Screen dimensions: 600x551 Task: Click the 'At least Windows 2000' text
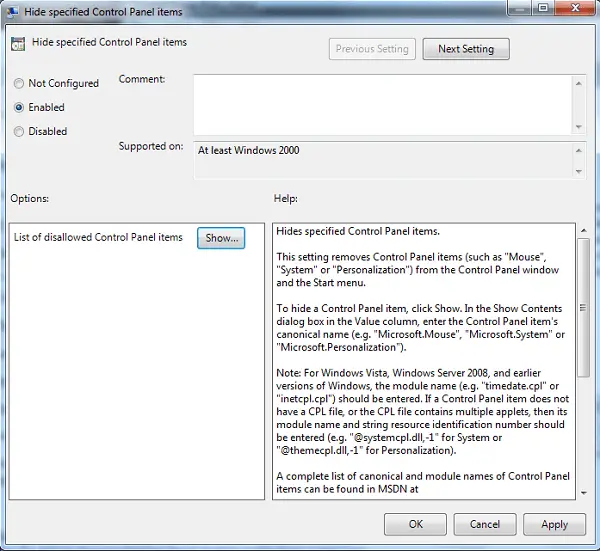tap(248, 150)
